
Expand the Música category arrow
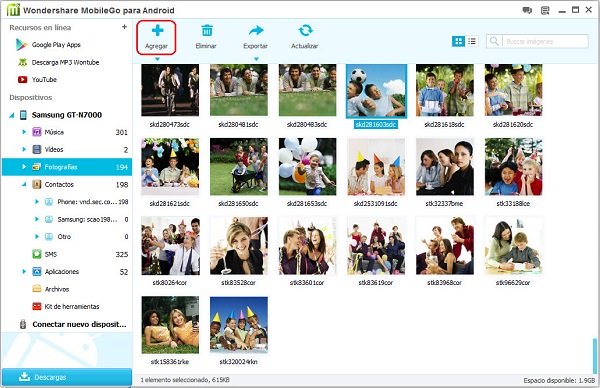[24, 132]
